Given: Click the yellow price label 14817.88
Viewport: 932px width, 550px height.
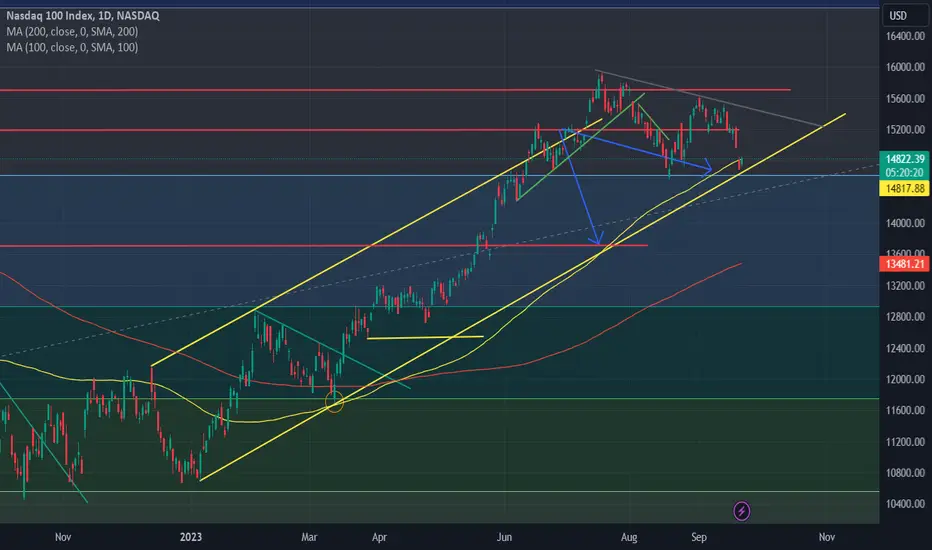Looking at the screenshot, I should (x=905, y=188).
